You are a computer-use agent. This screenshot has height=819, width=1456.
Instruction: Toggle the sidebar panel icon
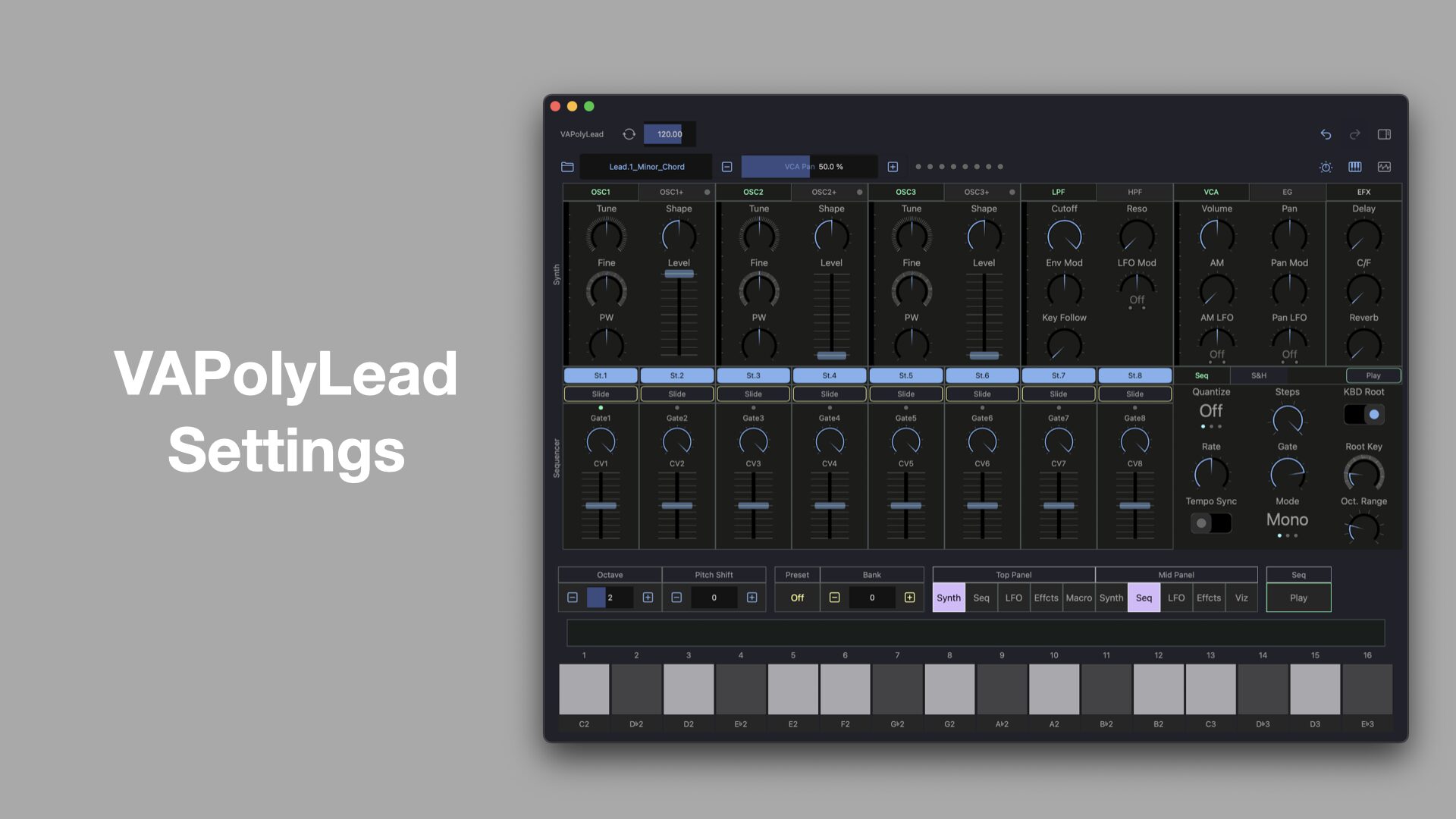pos(1384,134)
